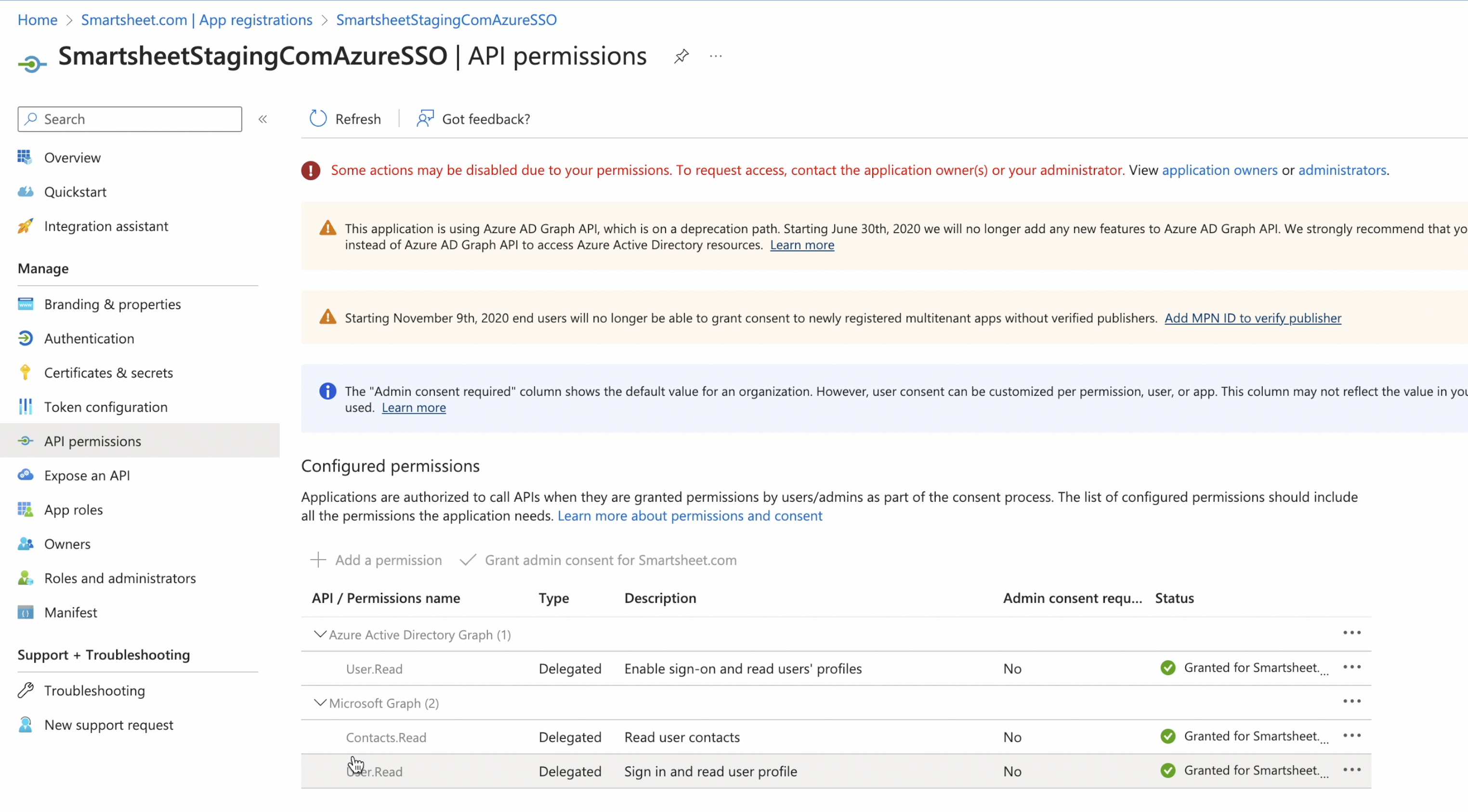Click the Integration assistant rocket icon

[x=25, y=226]
